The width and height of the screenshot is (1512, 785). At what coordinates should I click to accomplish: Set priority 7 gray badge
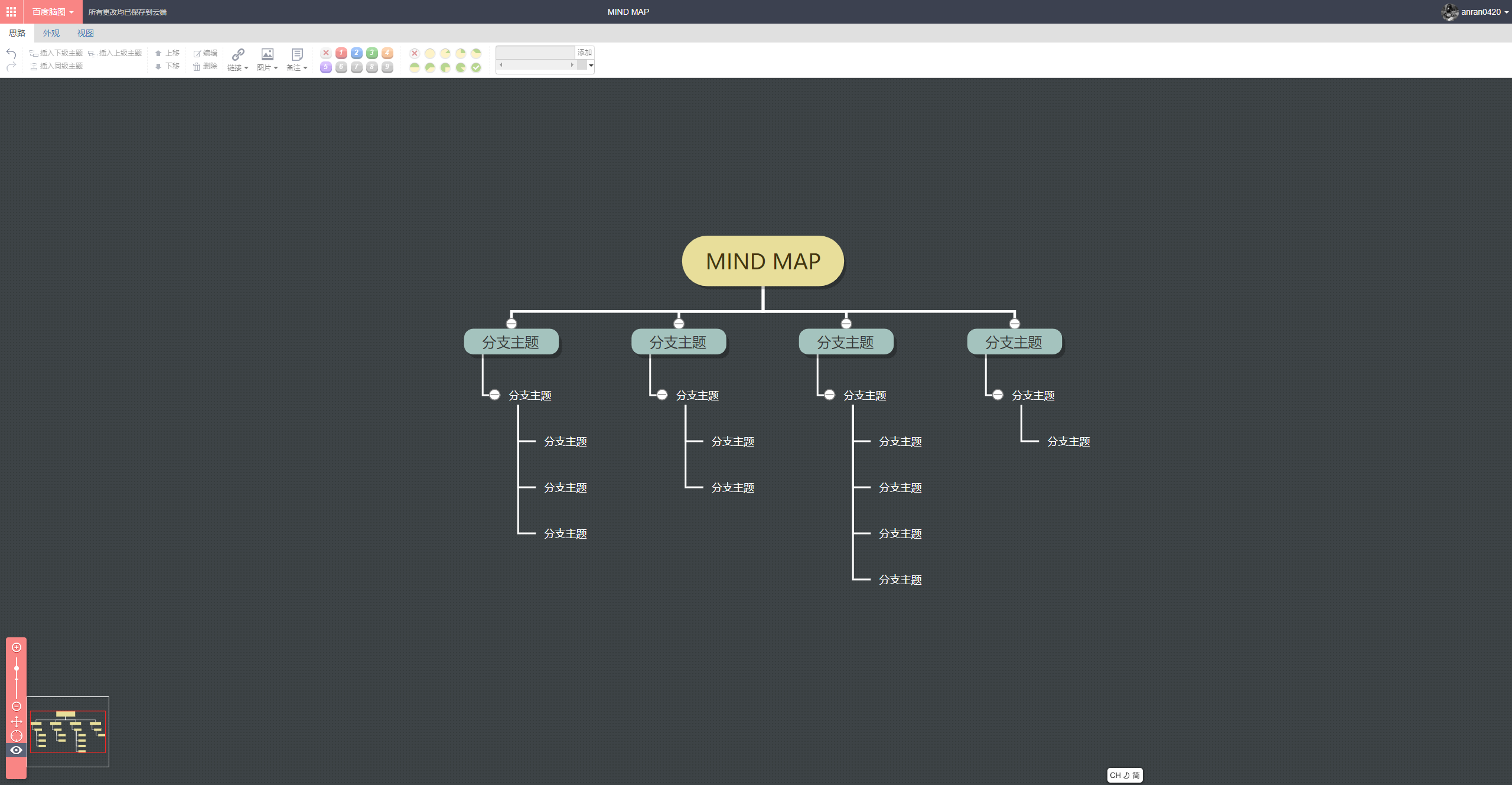point(357,67)
